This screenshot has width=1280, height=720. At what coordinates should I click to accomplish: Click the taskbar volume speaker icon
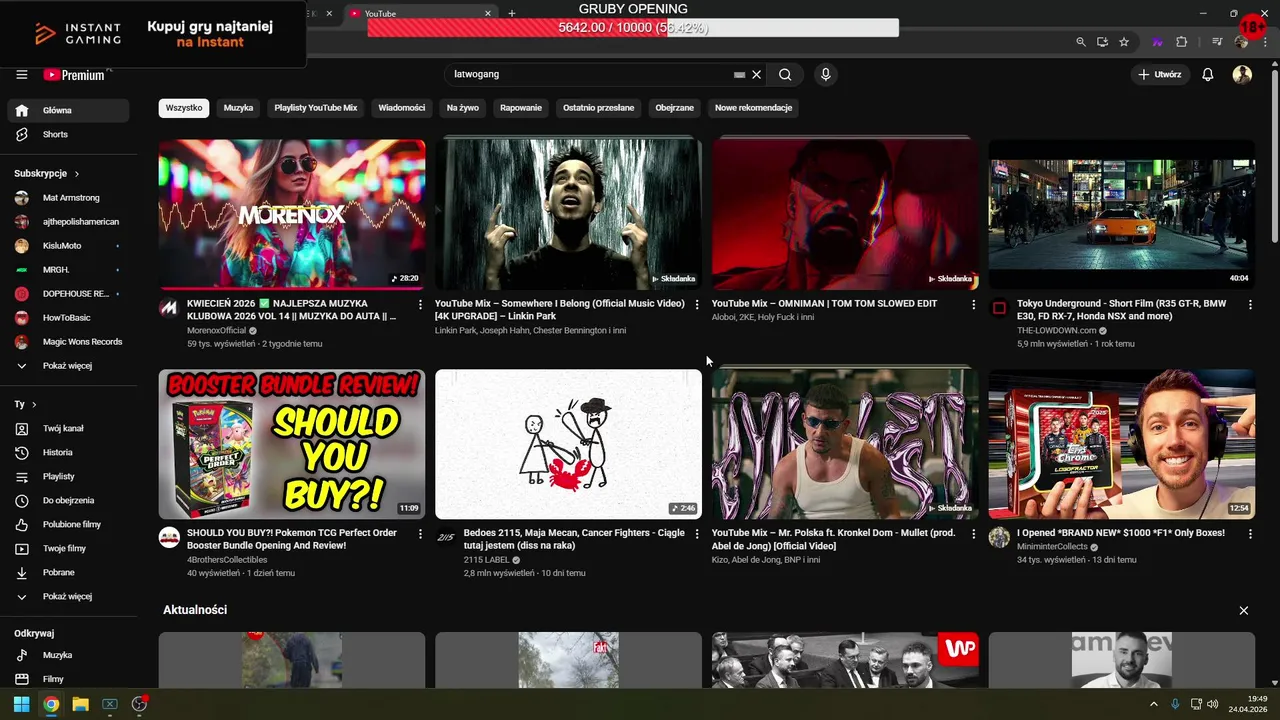point(1212,704)
